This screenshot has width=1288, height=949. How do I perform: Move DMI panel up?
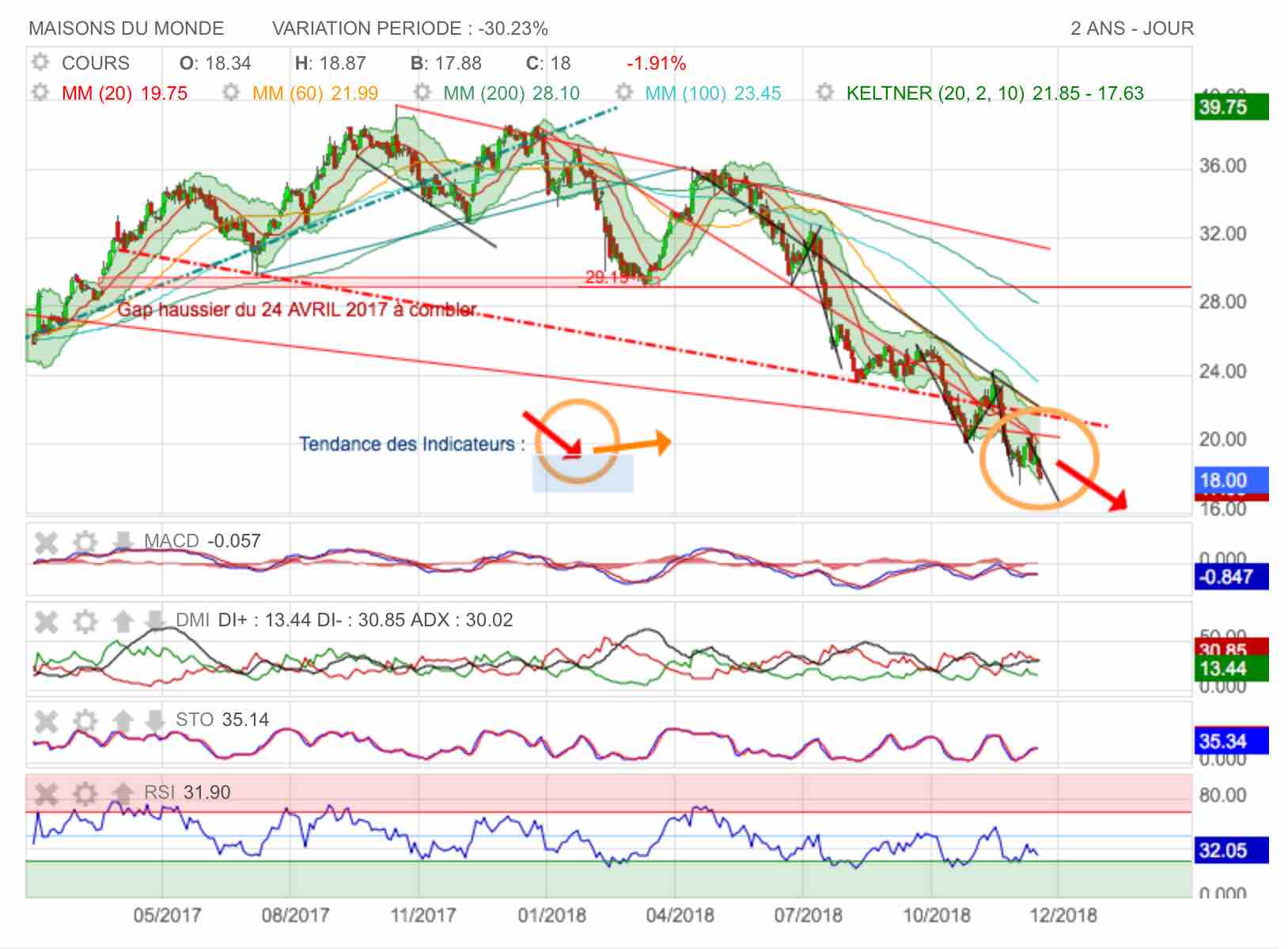click(123, 621)
